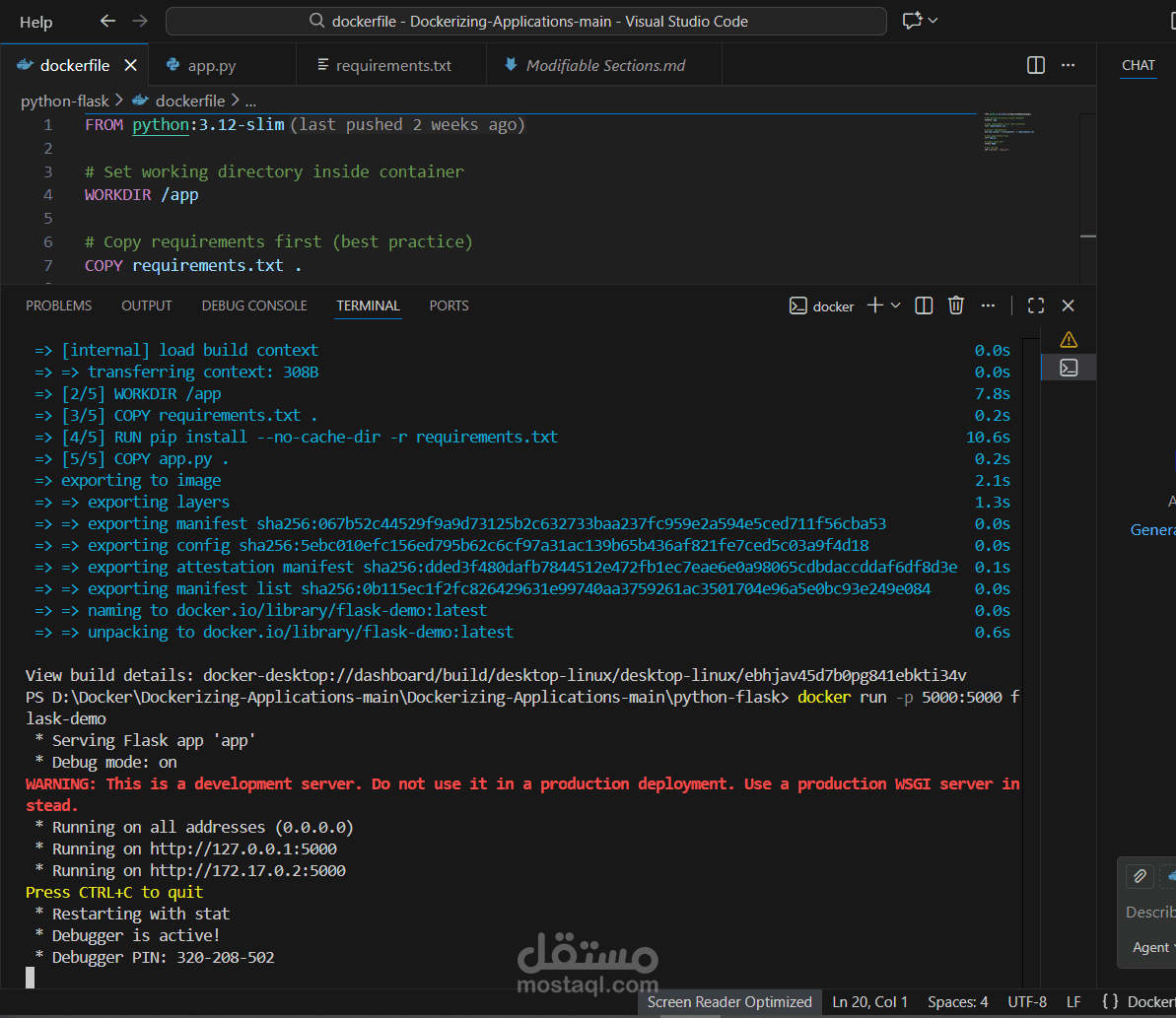Kill terminal with trash icon
The width and height of the screenshot is (1176, 1018).
955,305
